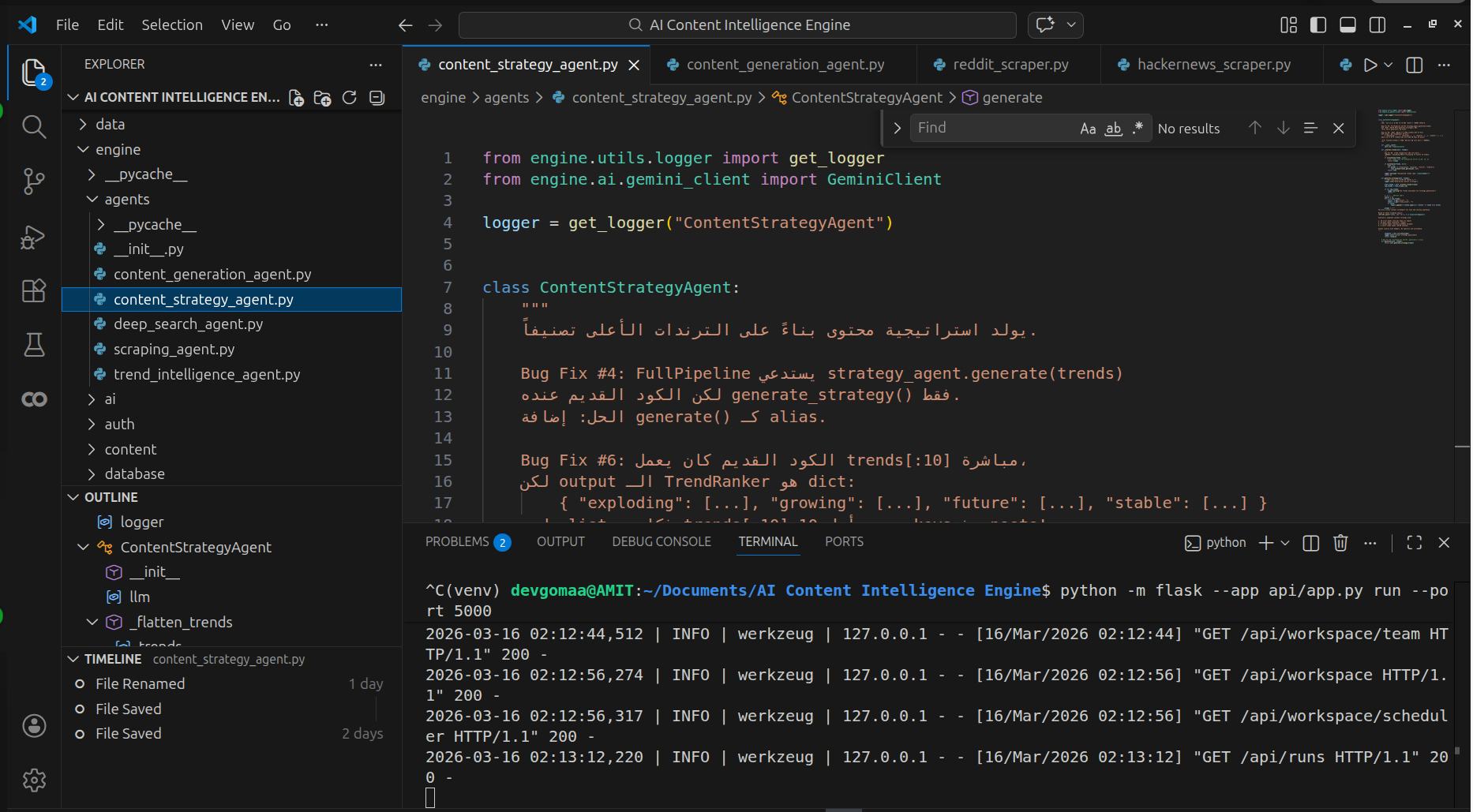Image resolution: width=1473 pixels, height=812 pixels.
Task: Open the Selection menu
Action: coord(172,25)
